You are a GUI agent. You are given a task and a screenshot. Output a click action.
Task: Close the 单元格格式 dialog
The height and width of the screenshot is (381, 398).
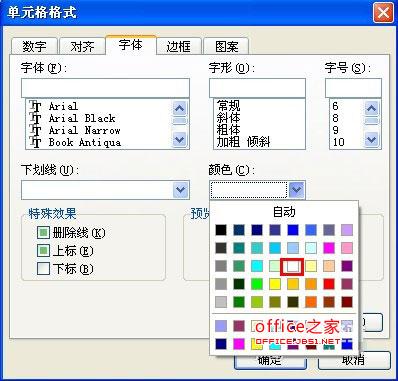pos(383,13)
